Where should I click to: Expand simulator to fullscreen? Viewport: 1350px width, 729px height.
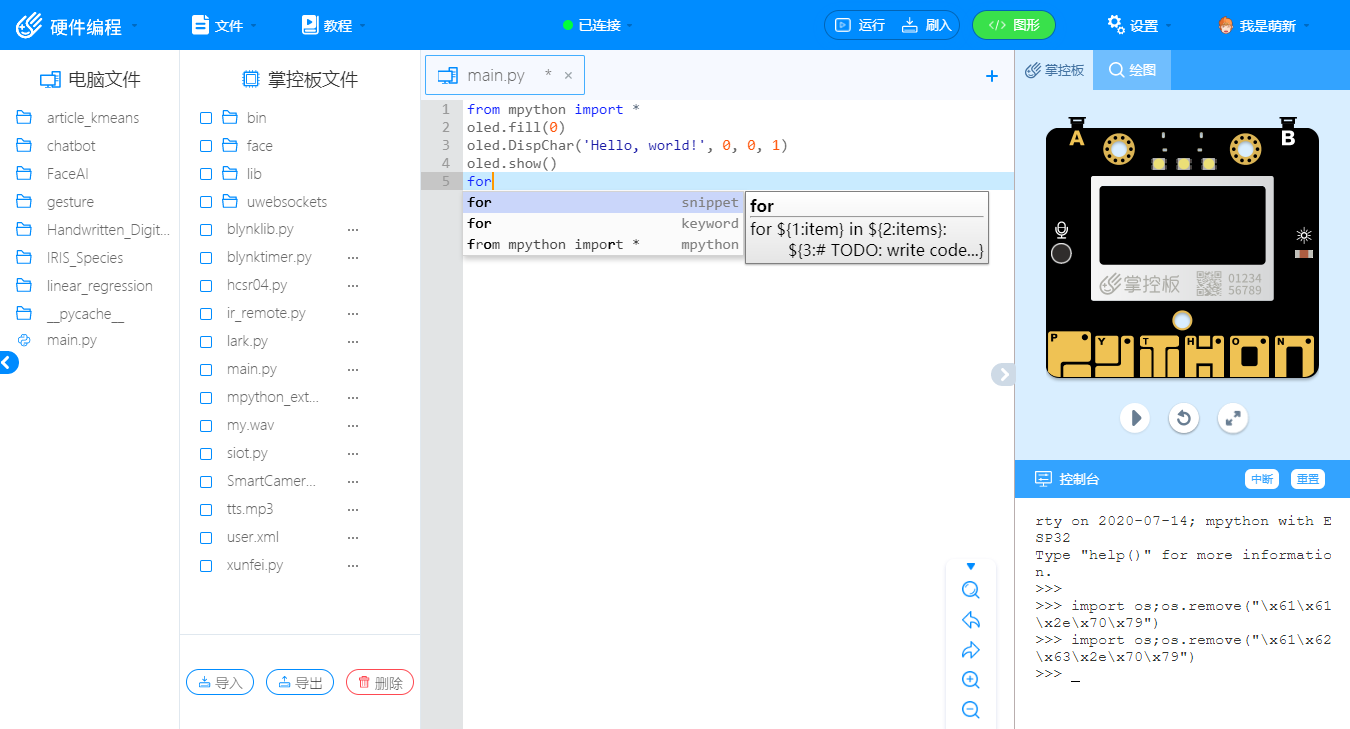[1234, 417]
